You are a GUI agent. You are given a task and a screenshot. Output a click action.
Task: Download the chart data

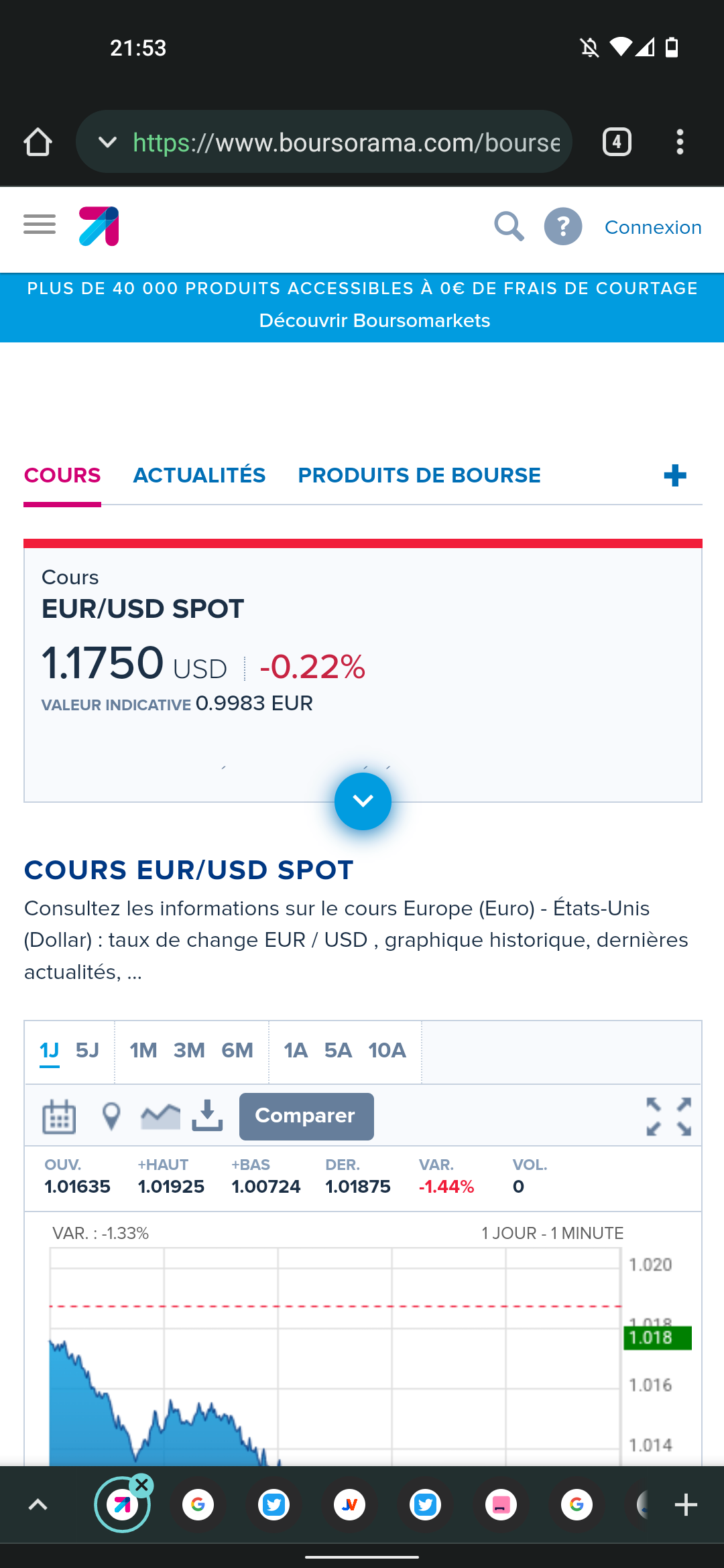tap(207, 1116)
